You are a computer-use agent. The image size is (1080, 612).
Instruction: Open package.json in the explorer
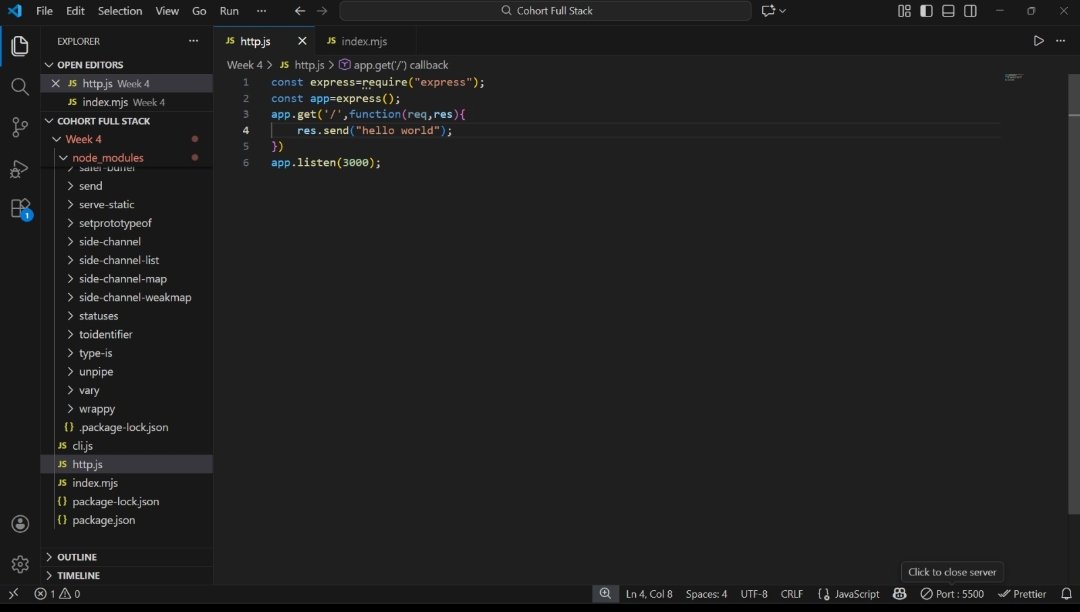[x=127, y=521]
